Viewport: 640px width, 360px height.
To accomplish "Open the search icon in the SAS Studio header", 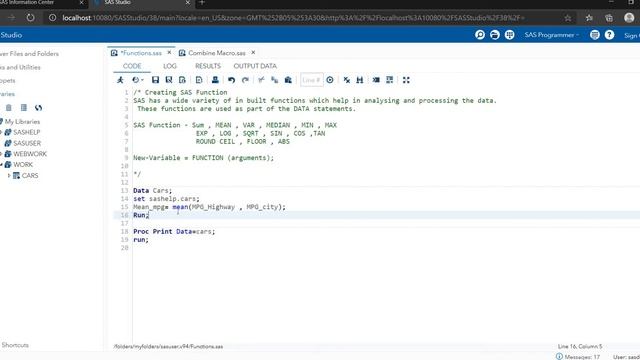I will point(480,35).
